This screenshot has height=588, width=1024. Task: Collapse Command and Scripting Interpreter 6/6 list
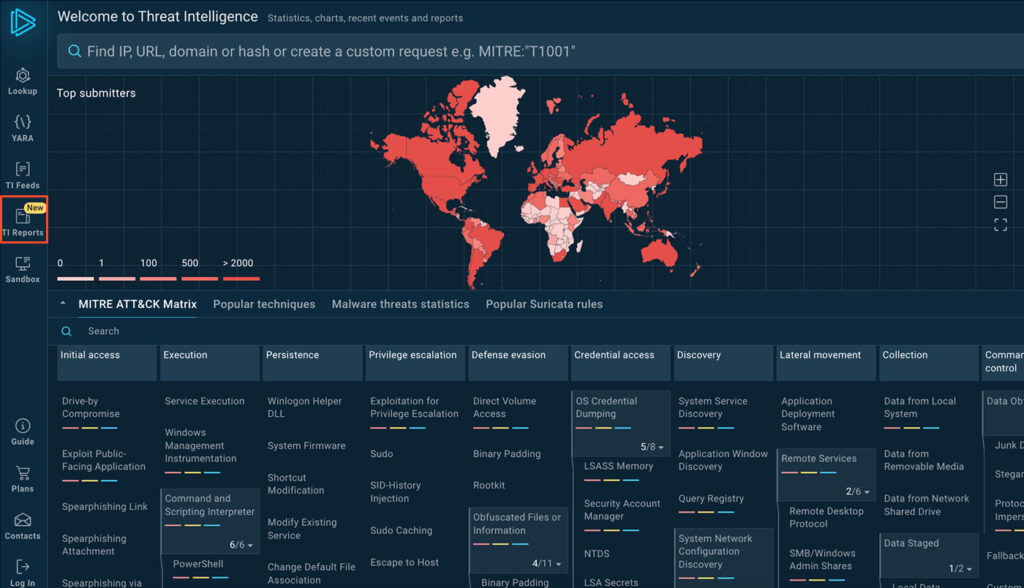point(242,545)
